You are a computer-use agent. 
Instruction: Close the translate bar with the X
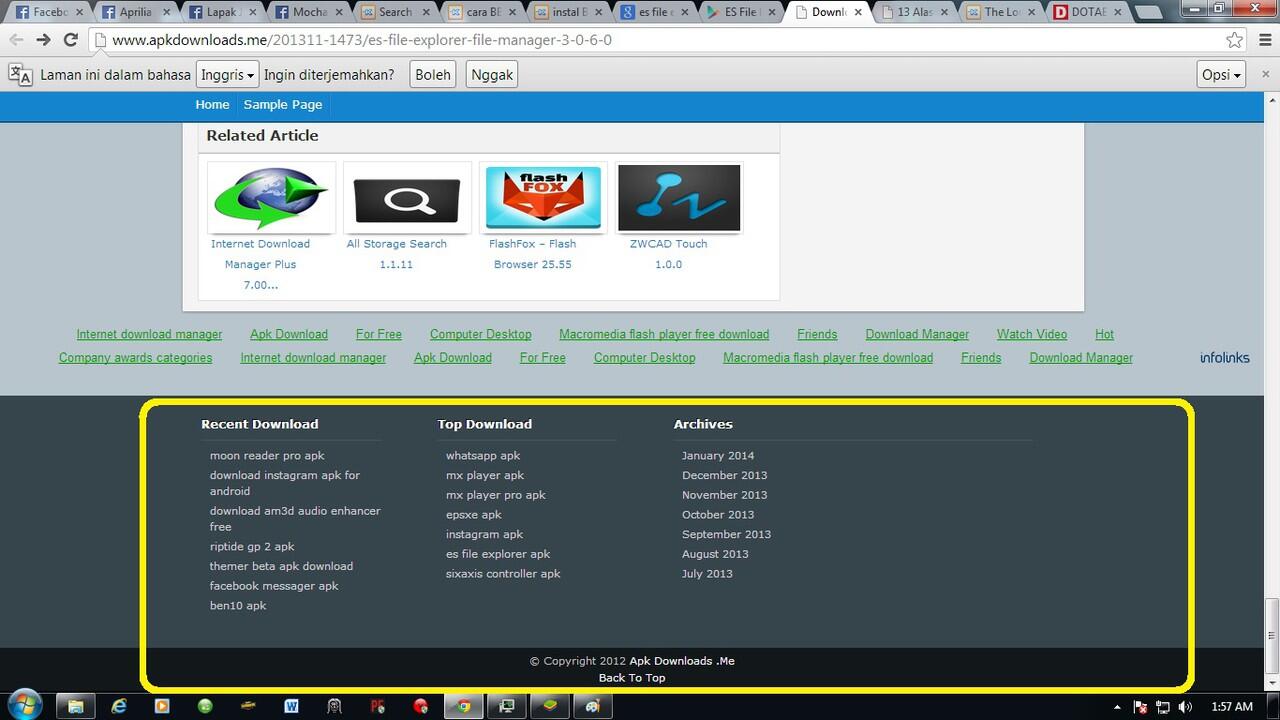1266,75
